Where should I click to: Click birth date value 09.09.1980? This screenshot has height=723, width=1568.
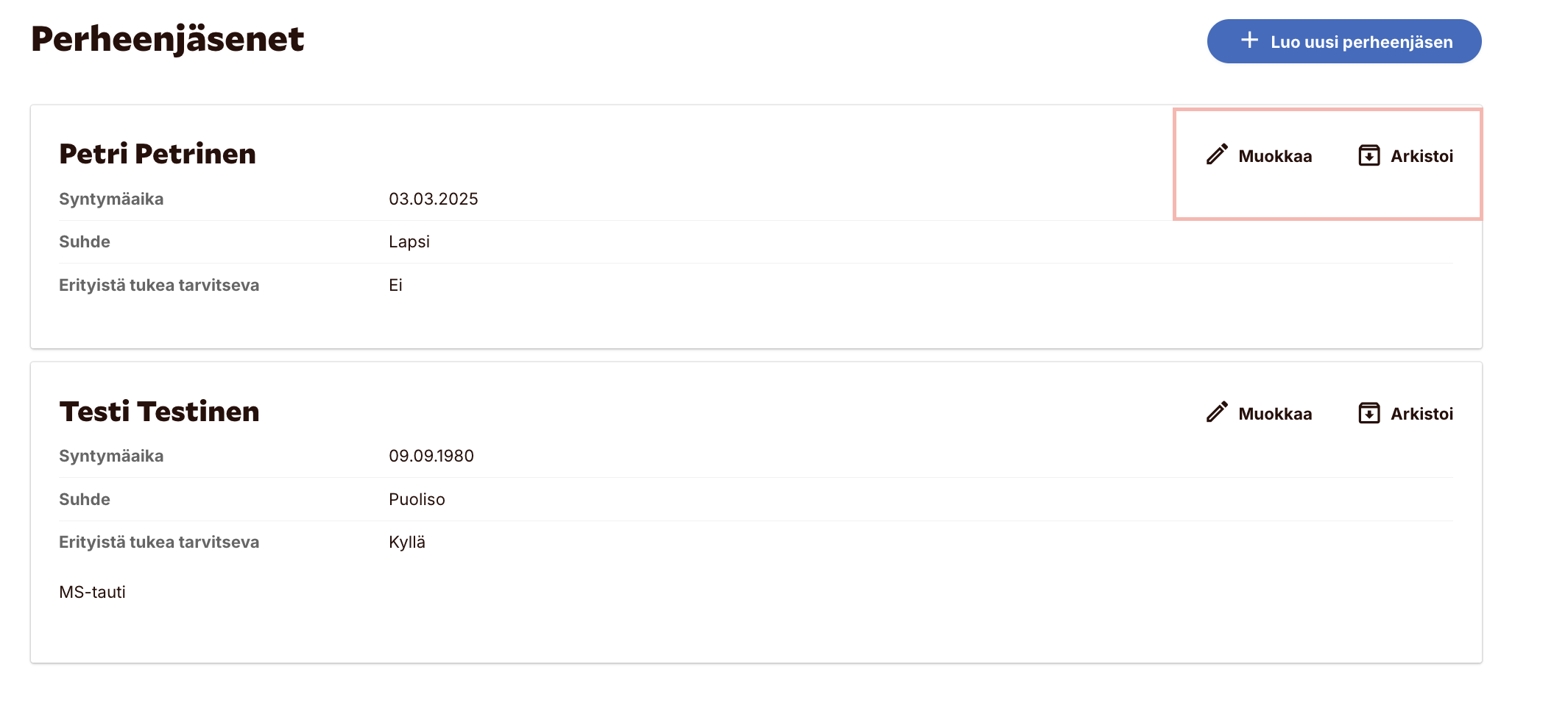[431, 456]
